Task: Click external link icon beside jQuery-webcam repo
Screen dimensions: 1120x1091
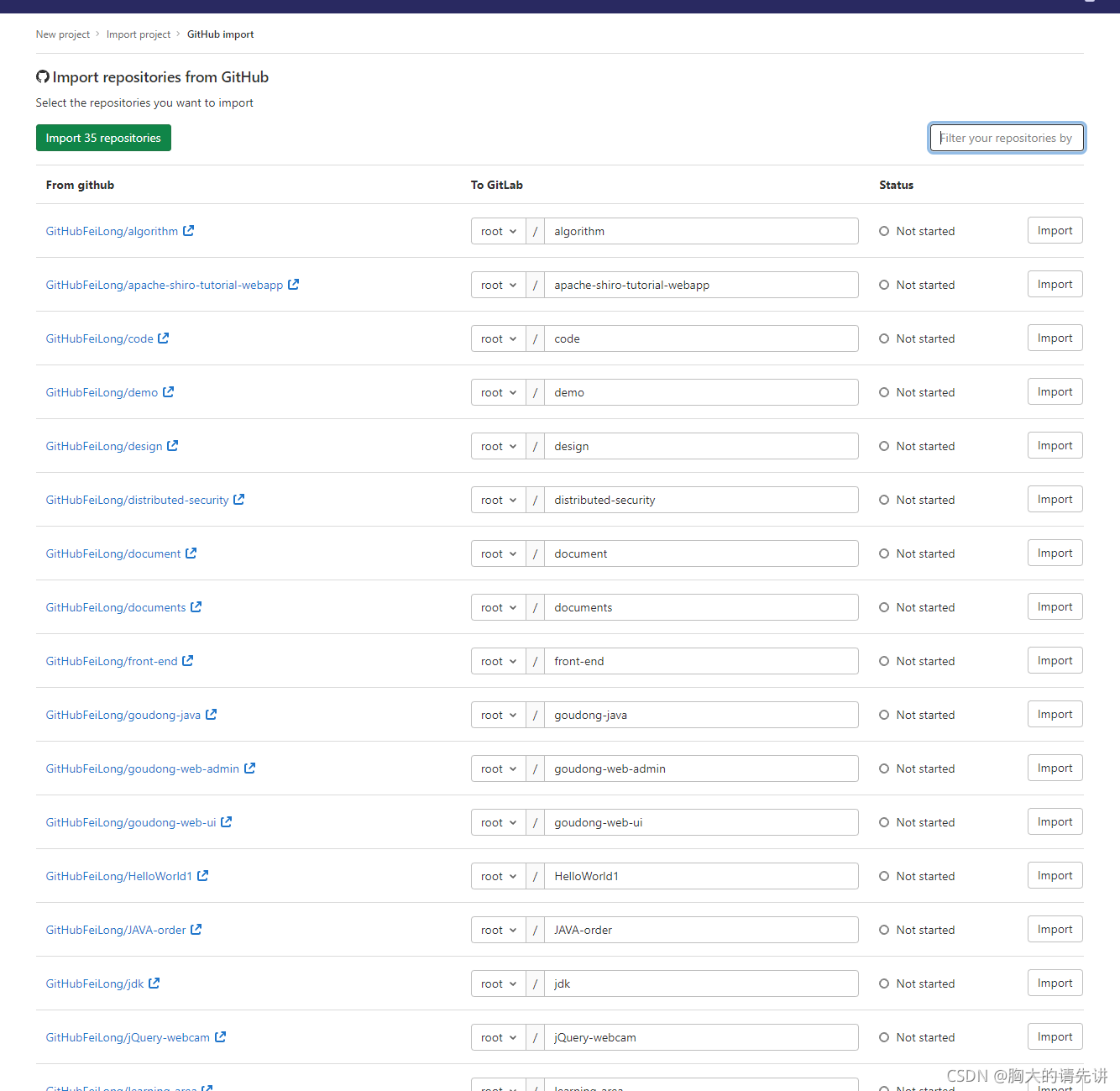Action: point(221,1036)
